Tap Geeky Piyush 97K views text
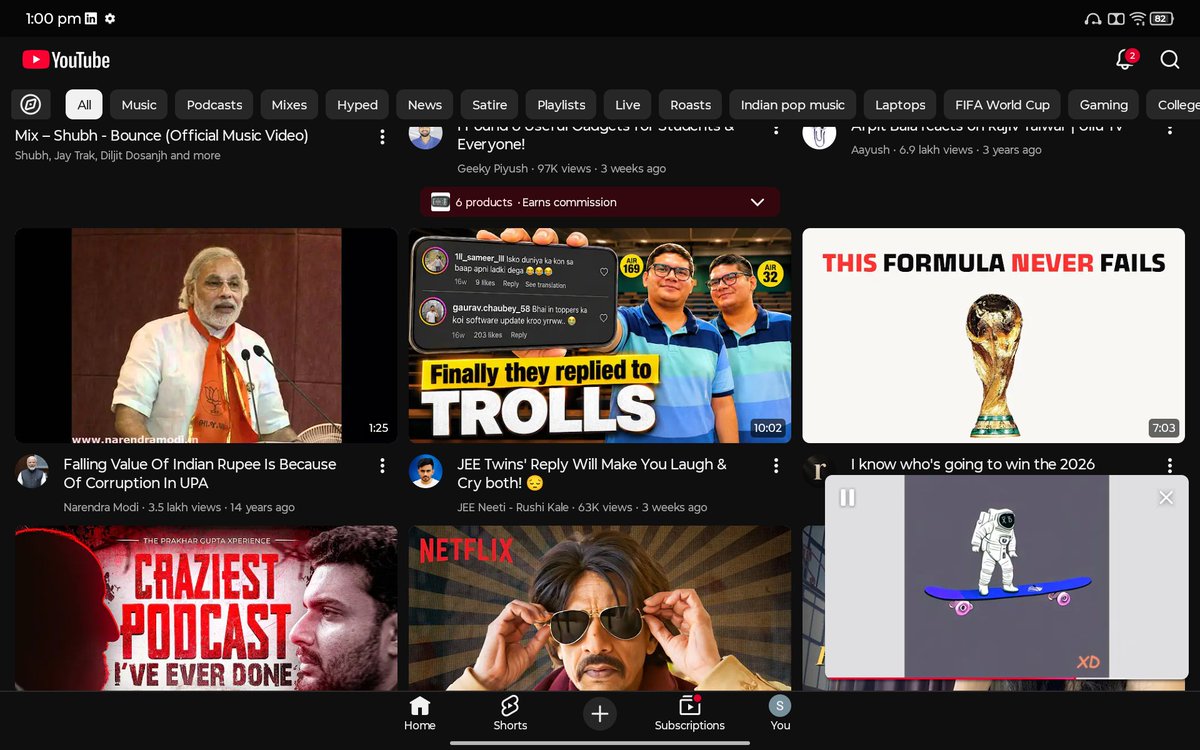Screen dimensions: 1200x750 pyautogui.click(x=561, y=169)
